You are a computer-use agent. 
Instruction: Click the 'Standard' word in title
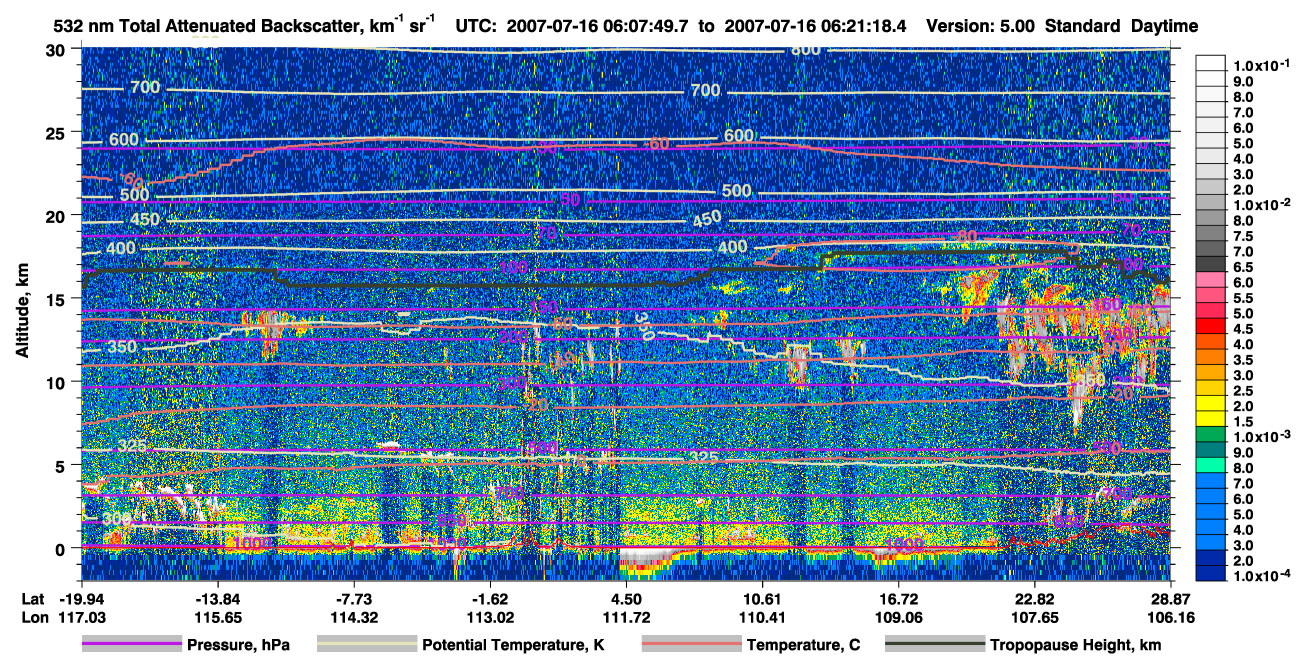click(x=1083, y=25)
